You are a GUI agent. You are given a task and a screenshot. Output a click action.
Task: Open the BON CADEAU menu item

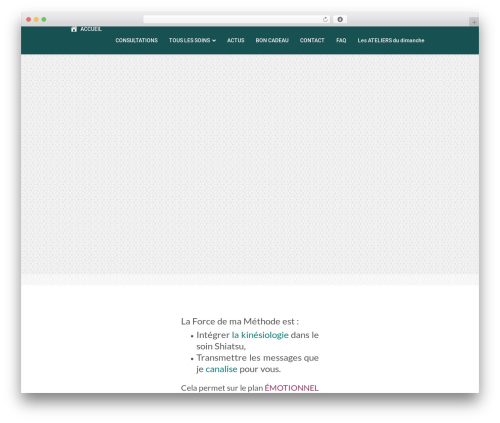[272, 40]
